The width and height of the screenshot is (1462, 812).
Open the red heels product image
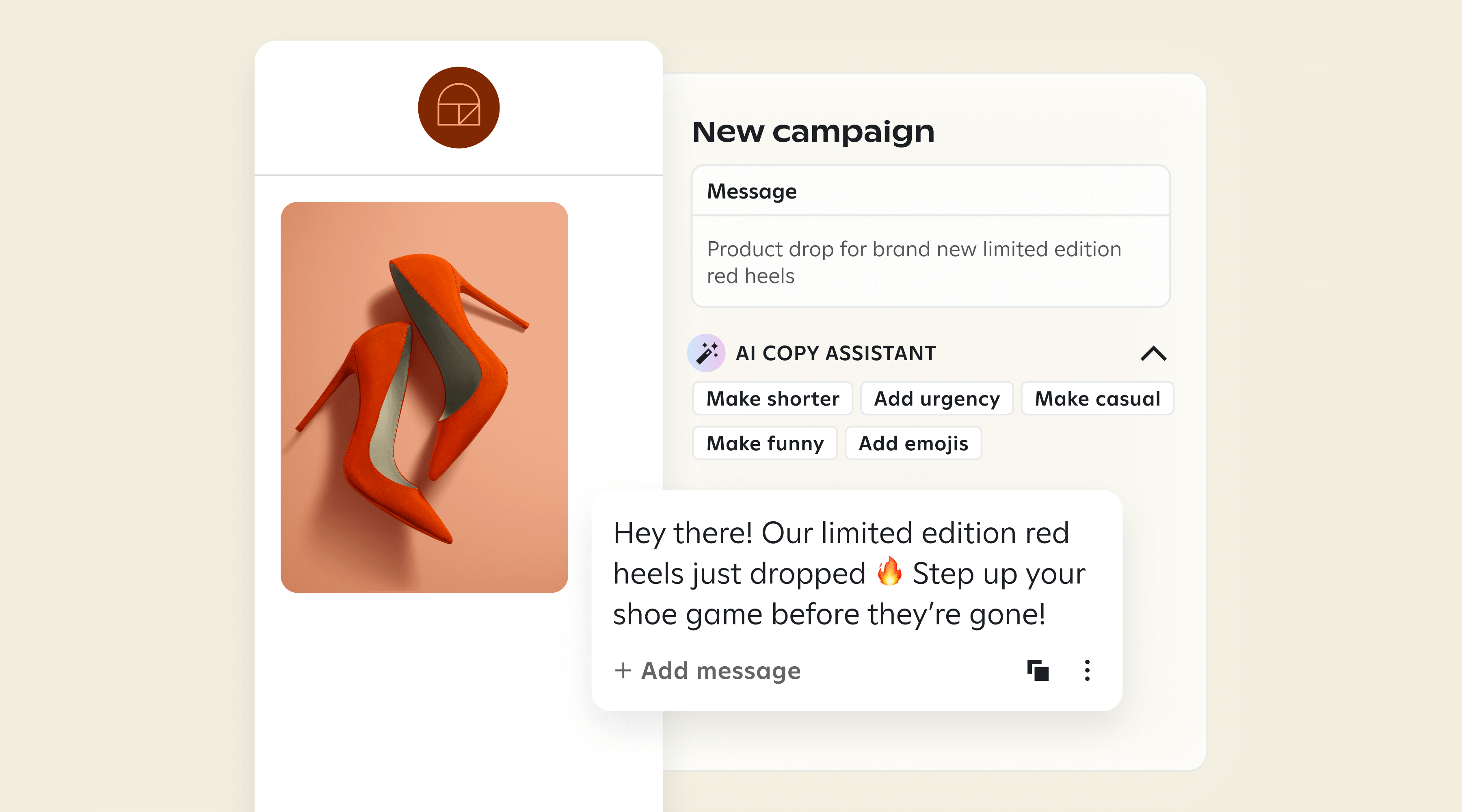424,397
